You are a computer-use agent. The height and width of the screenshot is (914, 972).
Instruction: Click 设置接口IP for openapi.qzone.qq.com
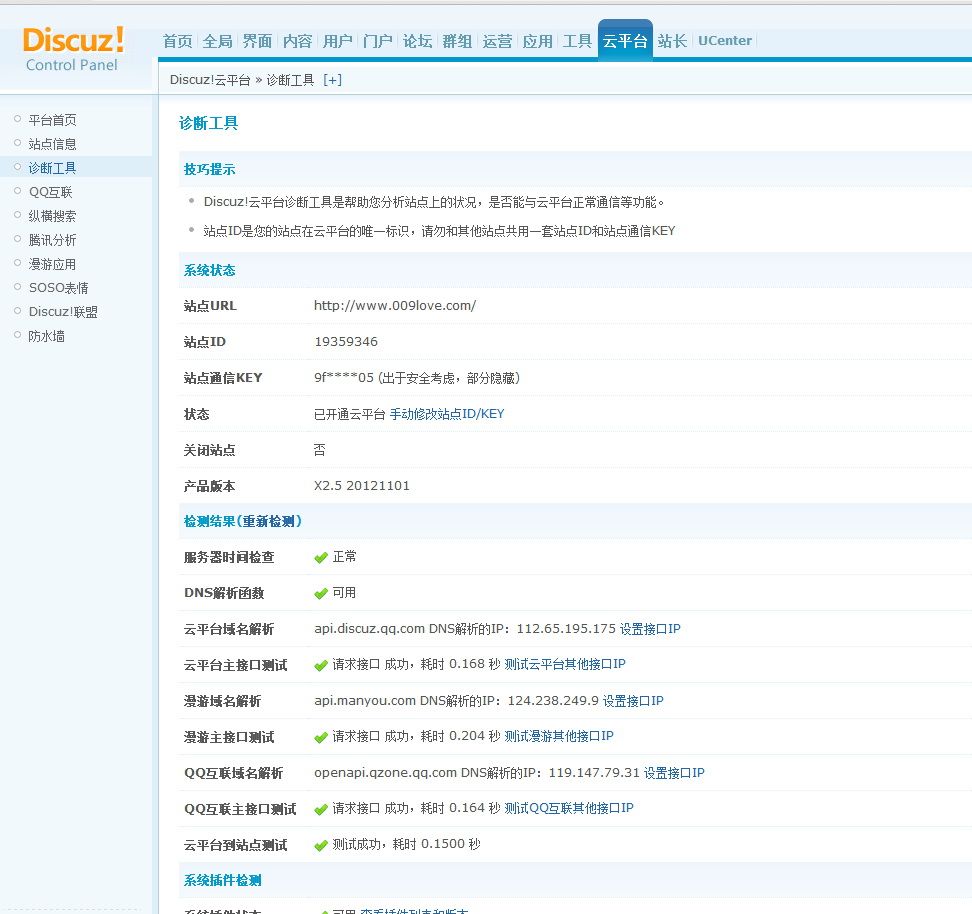[x=674, y=773]
